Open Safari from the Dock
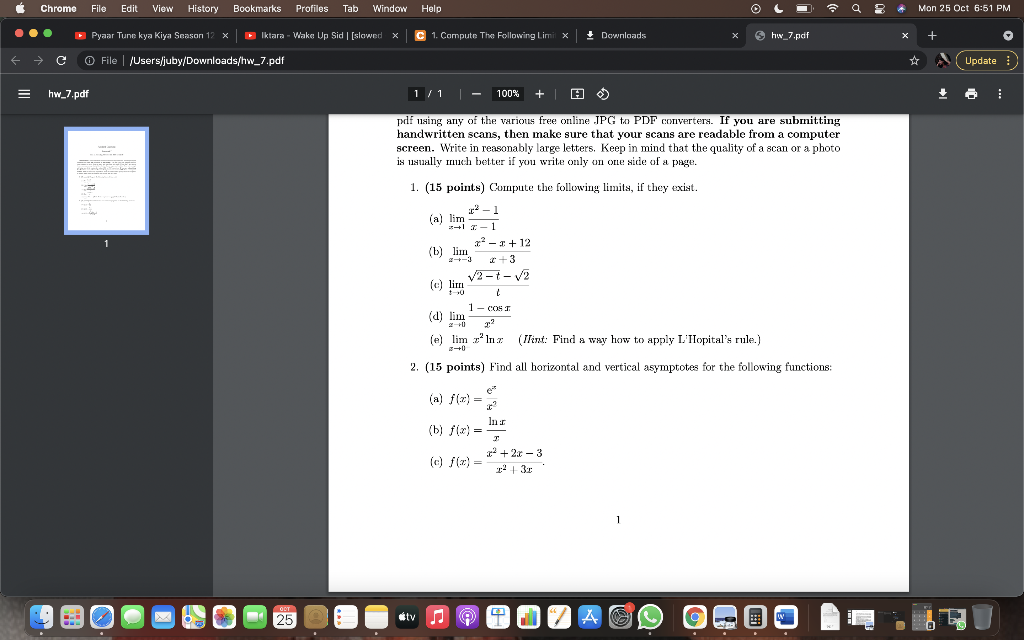This screenshot has width=1024, height=640. click(x=102, y=616)
